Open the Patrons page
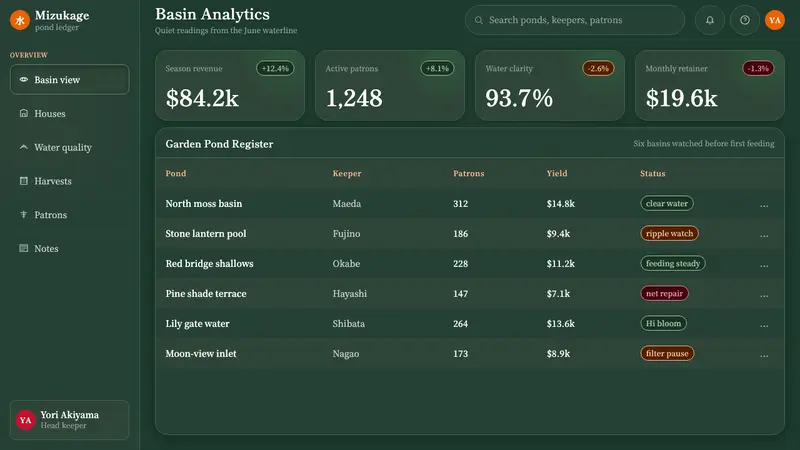 coord(69,214)
